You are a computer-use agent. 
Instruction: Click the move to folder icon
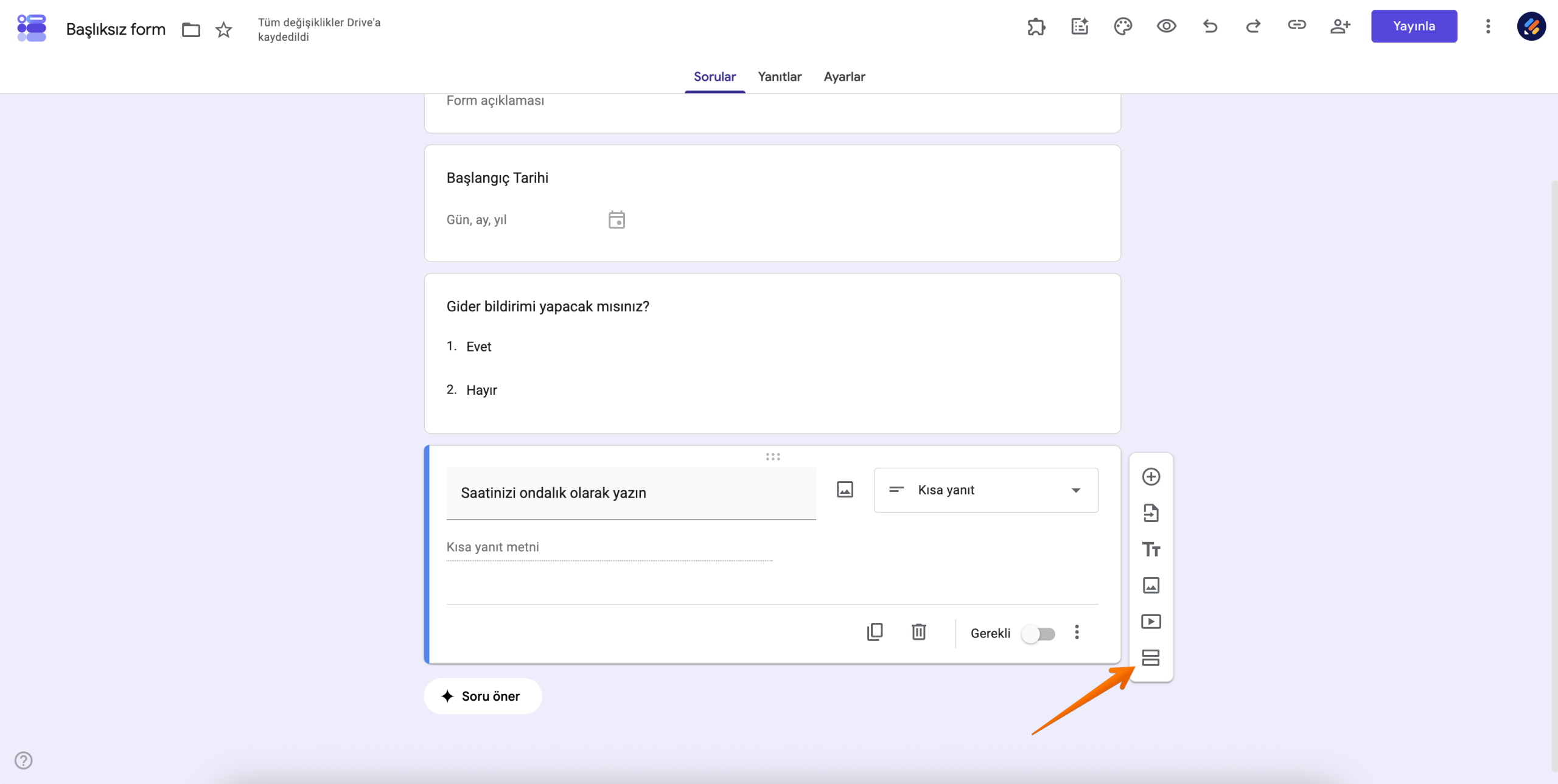click(191, 29)
